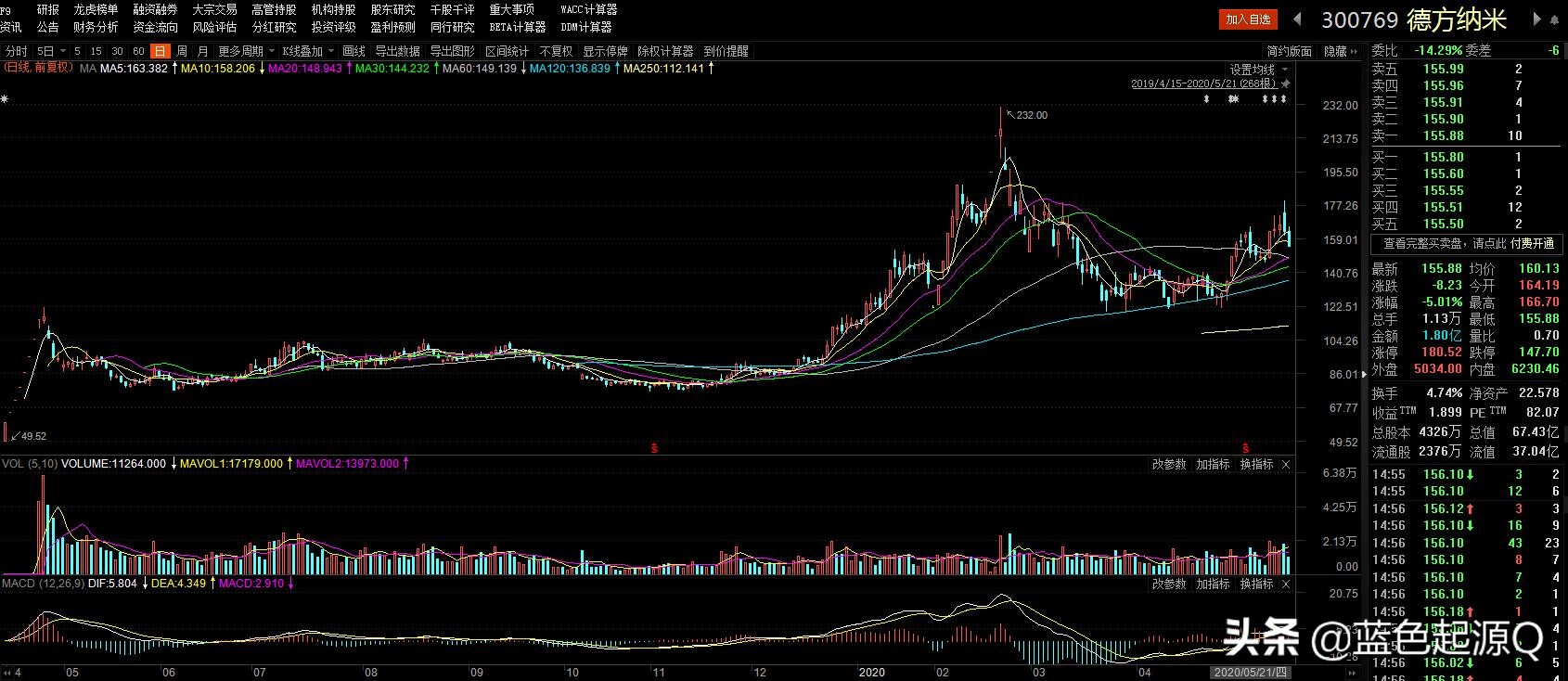Click 改参数 in VOL panel
Viewport: 1568px width, 681px height.
(1169, 464)
